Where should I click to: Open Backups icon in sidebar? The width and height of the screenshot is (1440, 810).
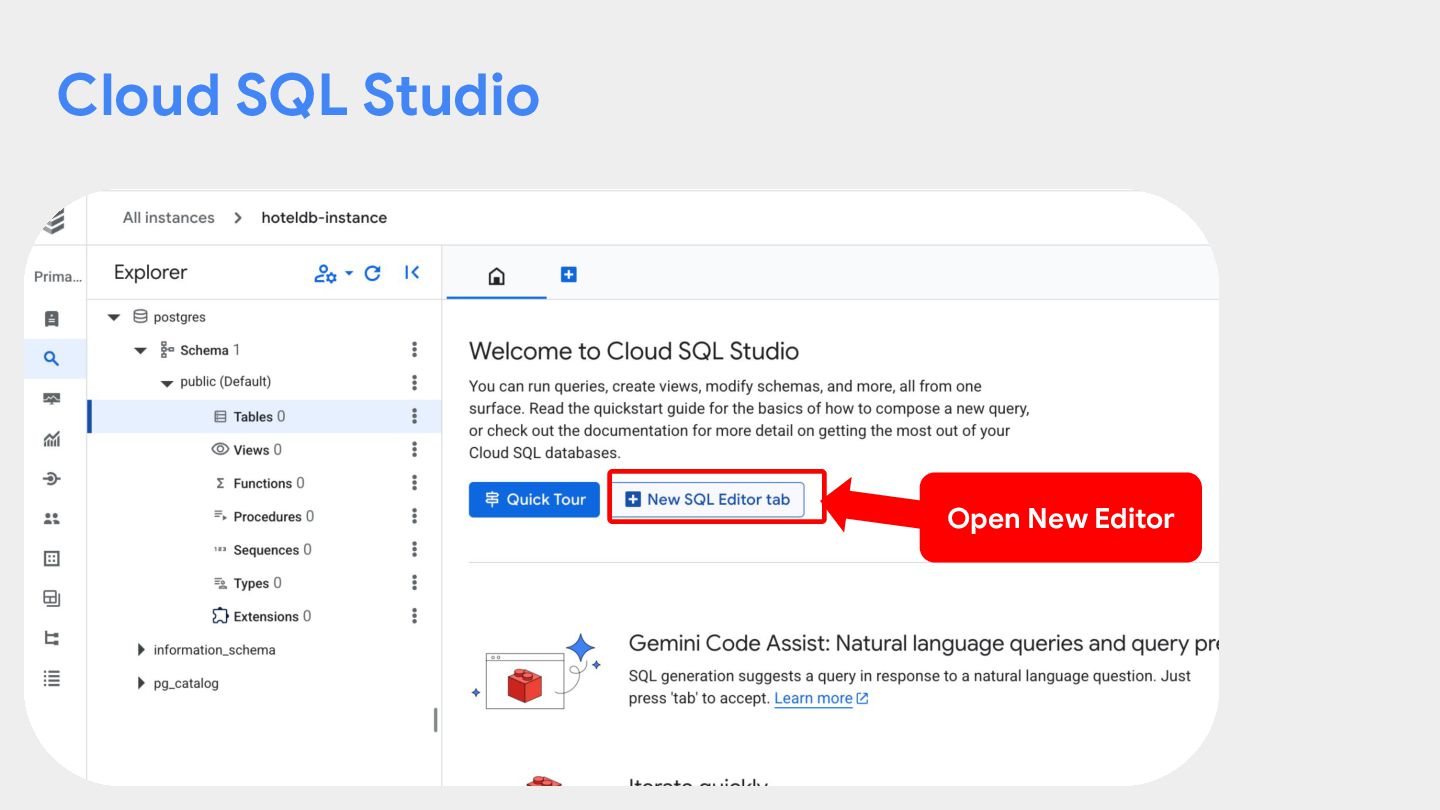(52, 599)
